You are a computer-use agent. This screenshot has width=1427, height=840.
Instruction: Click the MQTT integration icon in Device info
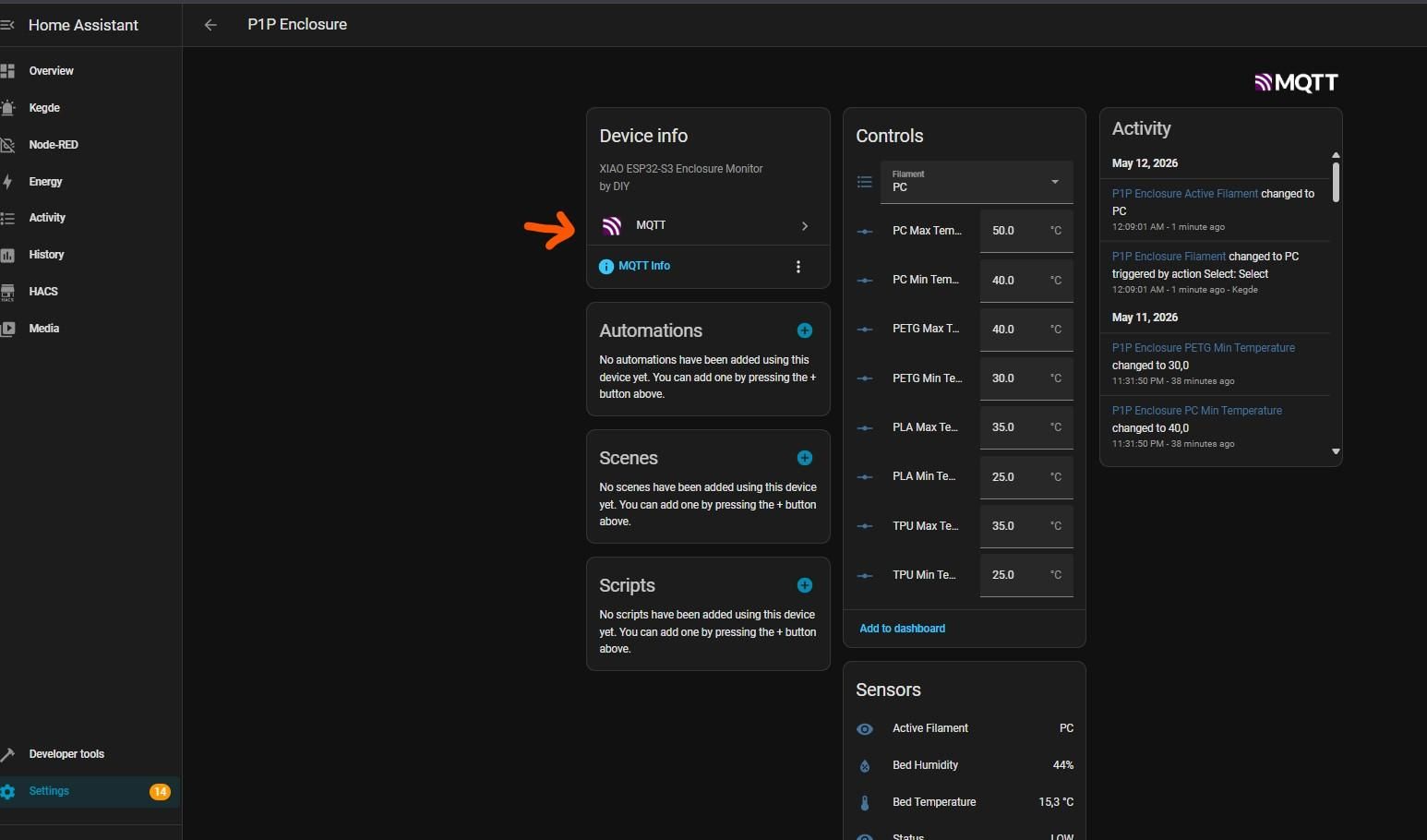point(611,225)
